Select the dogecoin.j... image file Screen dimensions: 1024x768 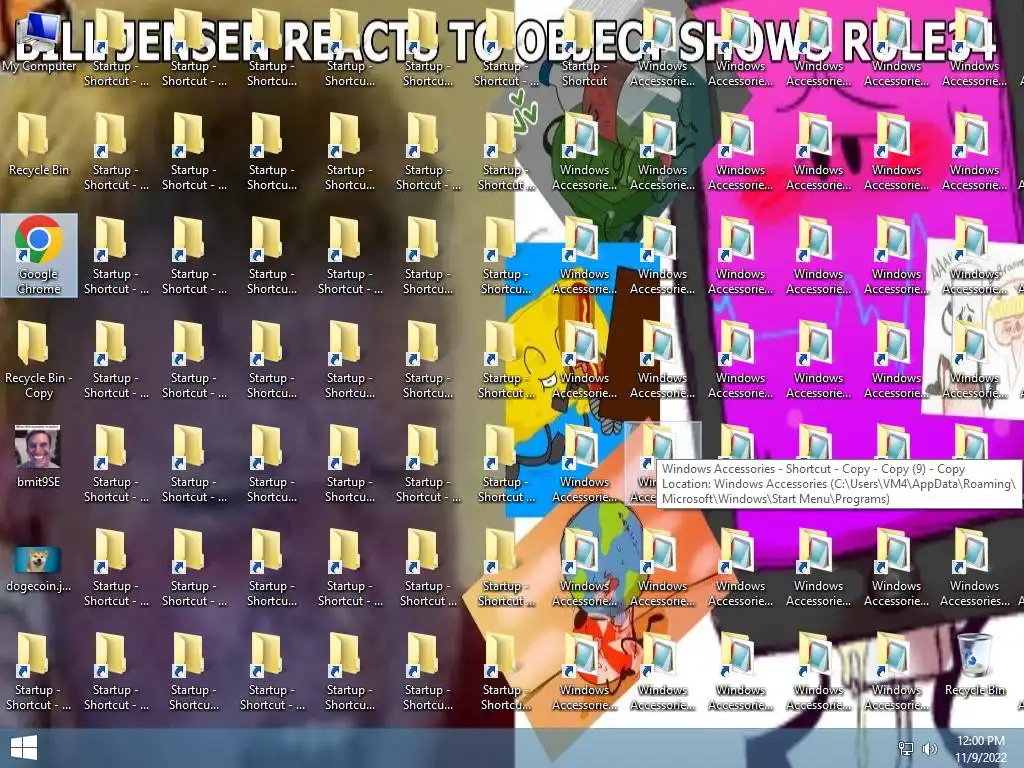(39, 569)
